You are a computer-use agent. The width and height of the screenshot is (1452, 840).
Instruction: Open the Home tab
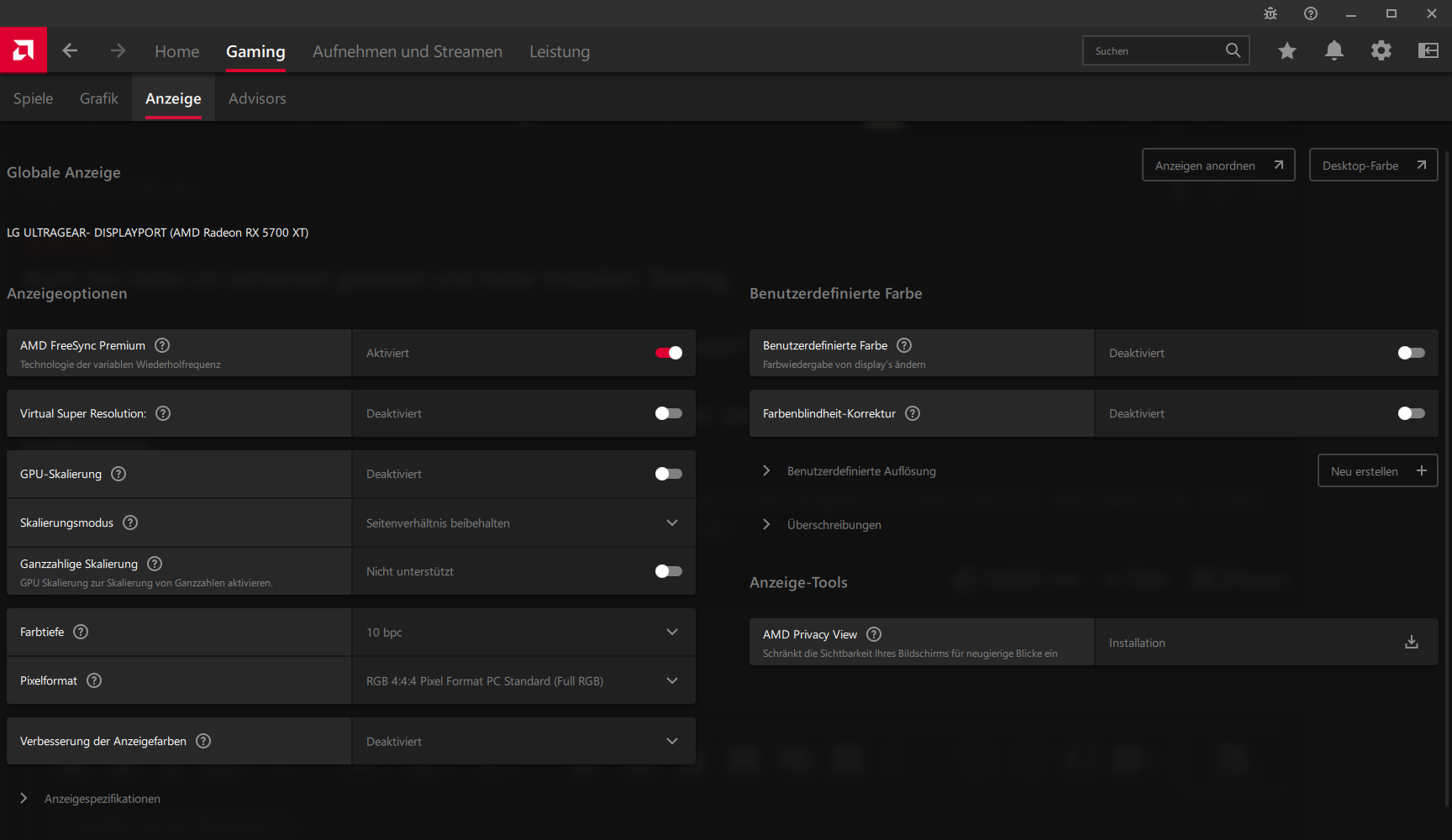tap(177, 51)
